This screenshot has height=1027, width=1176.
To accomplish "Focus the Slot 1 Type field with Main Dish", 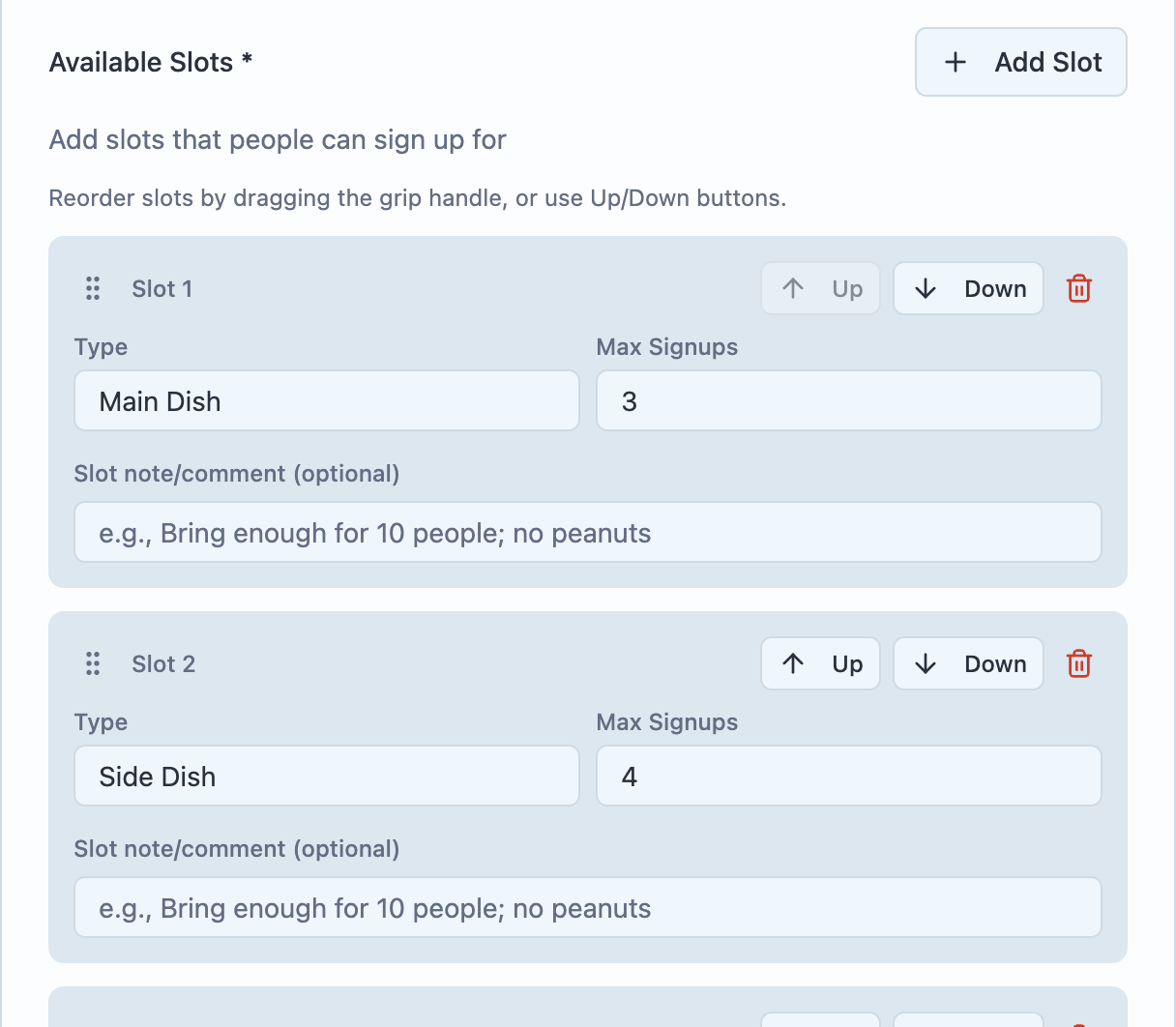I will 327,400.
